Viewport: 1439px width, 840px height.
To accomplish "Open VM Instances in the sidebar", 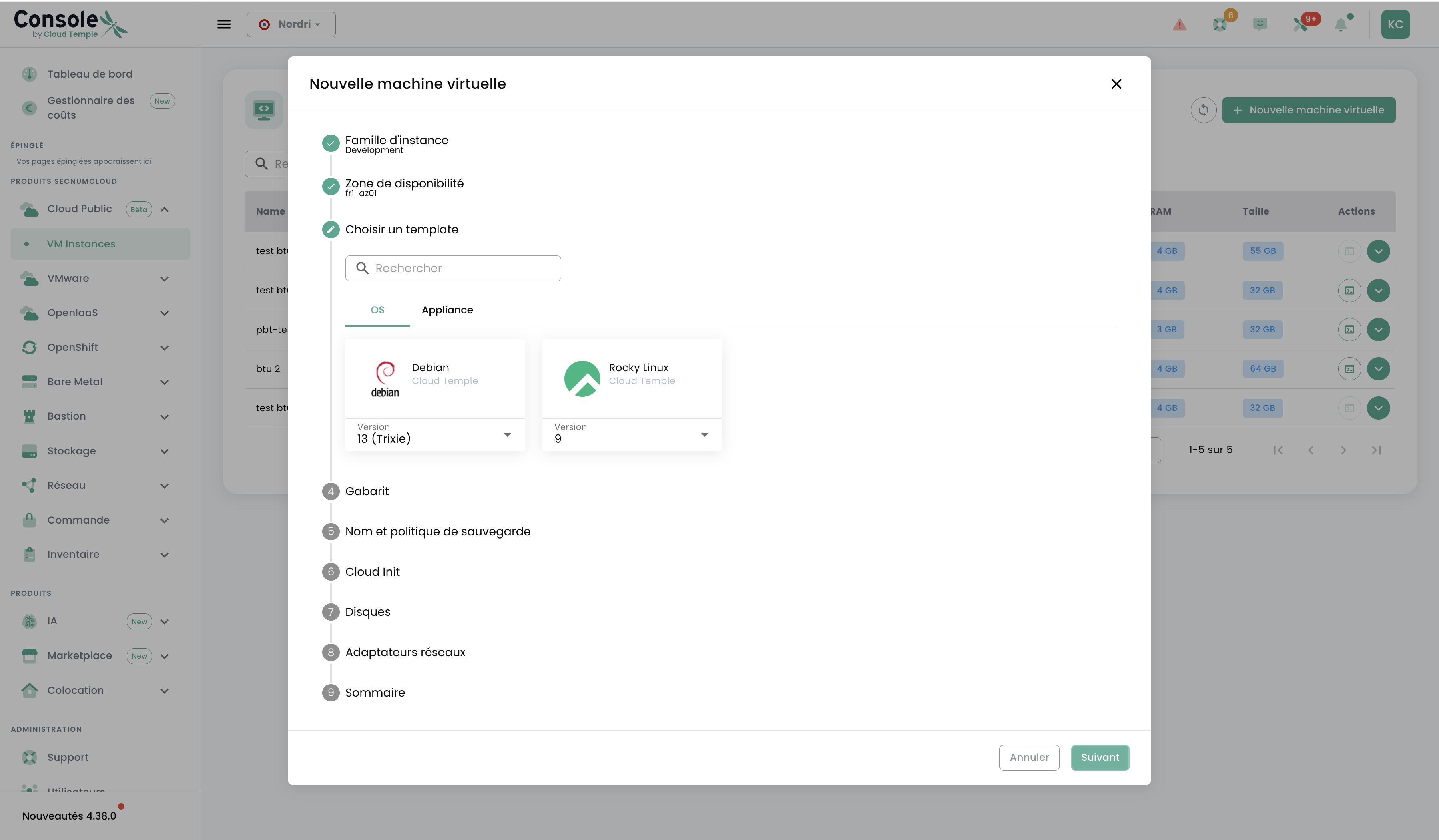I will 100,245.
